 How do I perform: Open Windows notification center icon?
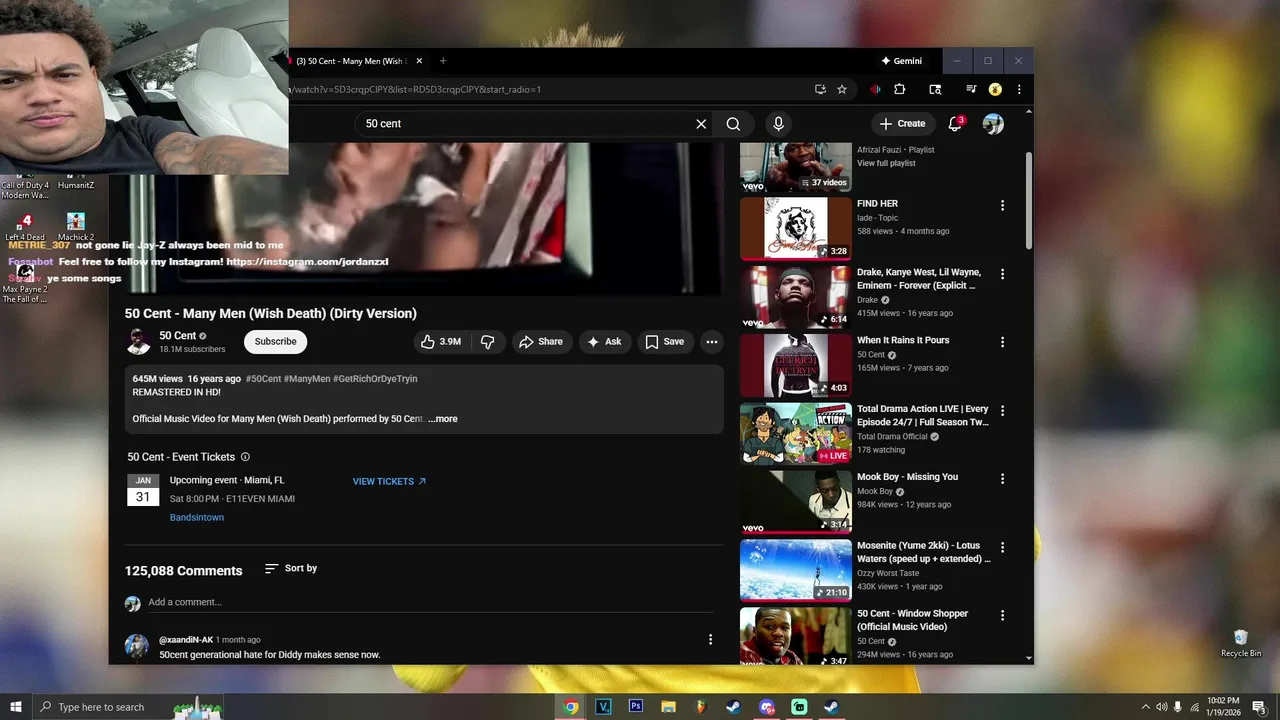[x=1258, y=707]
